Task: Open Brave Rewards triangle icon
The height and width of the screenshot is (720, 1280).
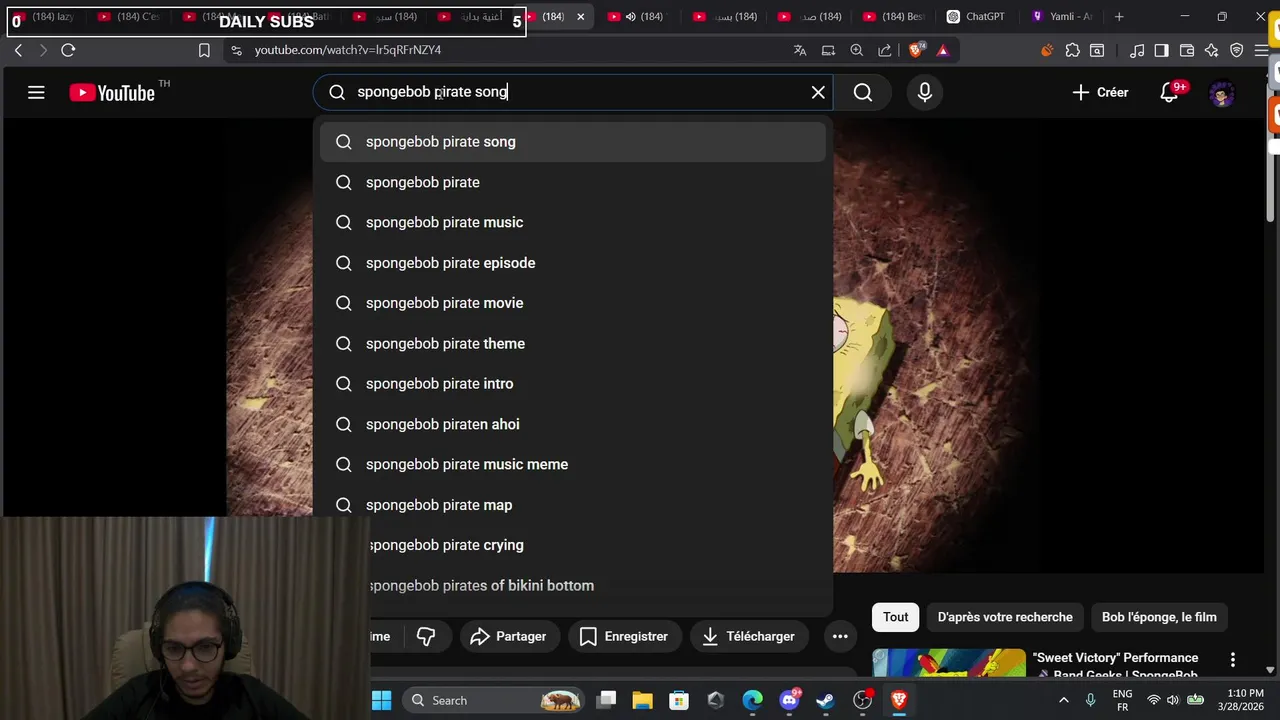Action: coord(942,50)
